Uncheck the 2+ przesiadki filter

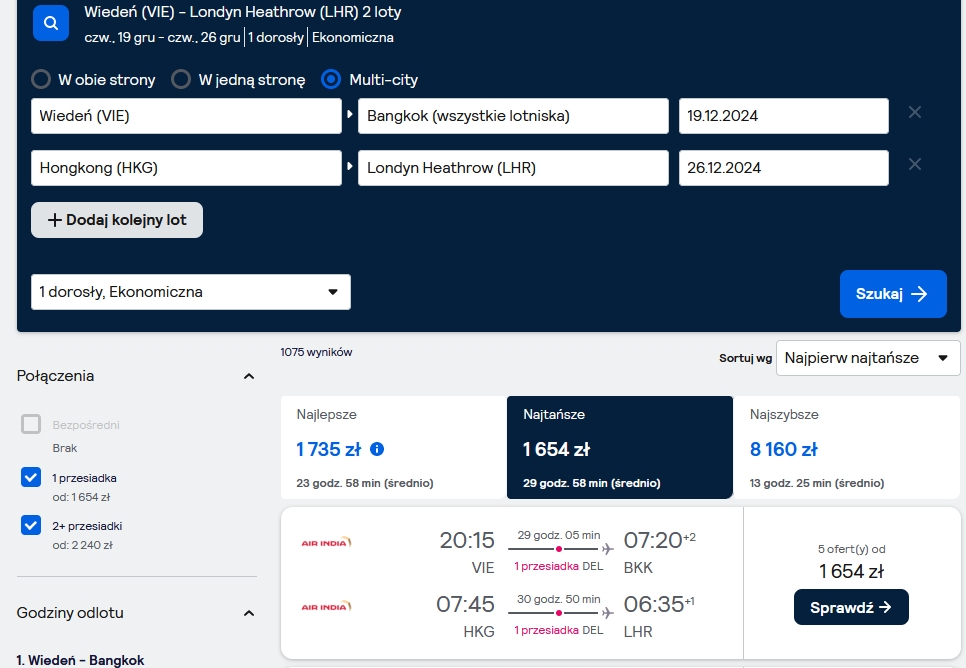(31, 525)
